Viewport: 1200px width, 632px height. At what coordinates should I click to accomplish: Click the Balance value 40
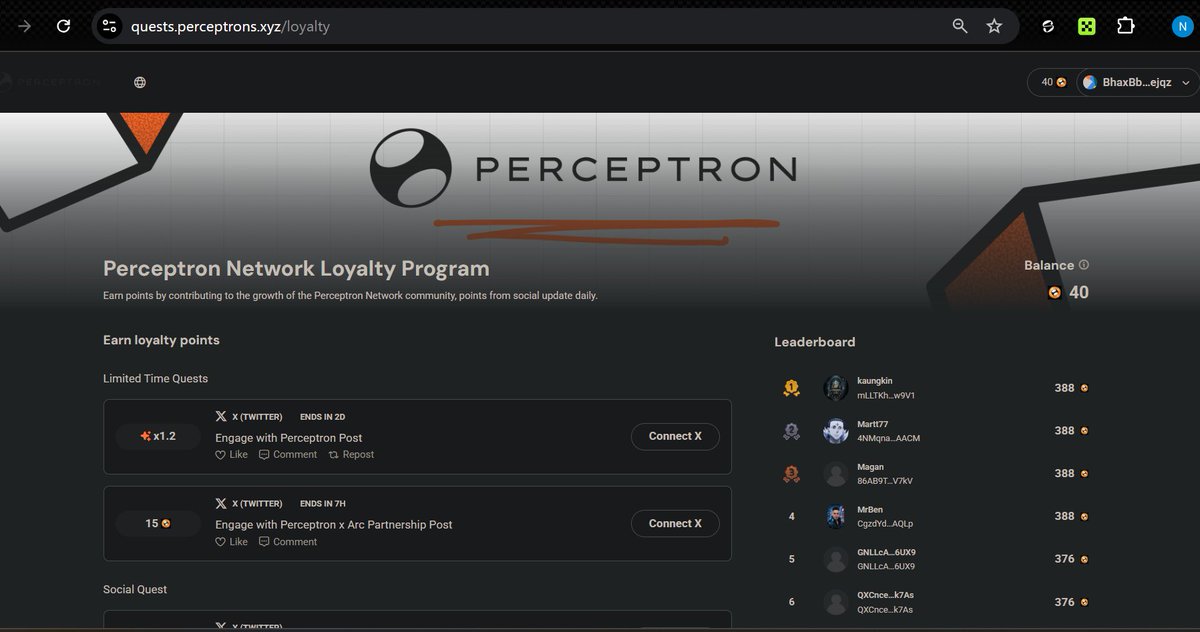click(x=1079, y=293)
